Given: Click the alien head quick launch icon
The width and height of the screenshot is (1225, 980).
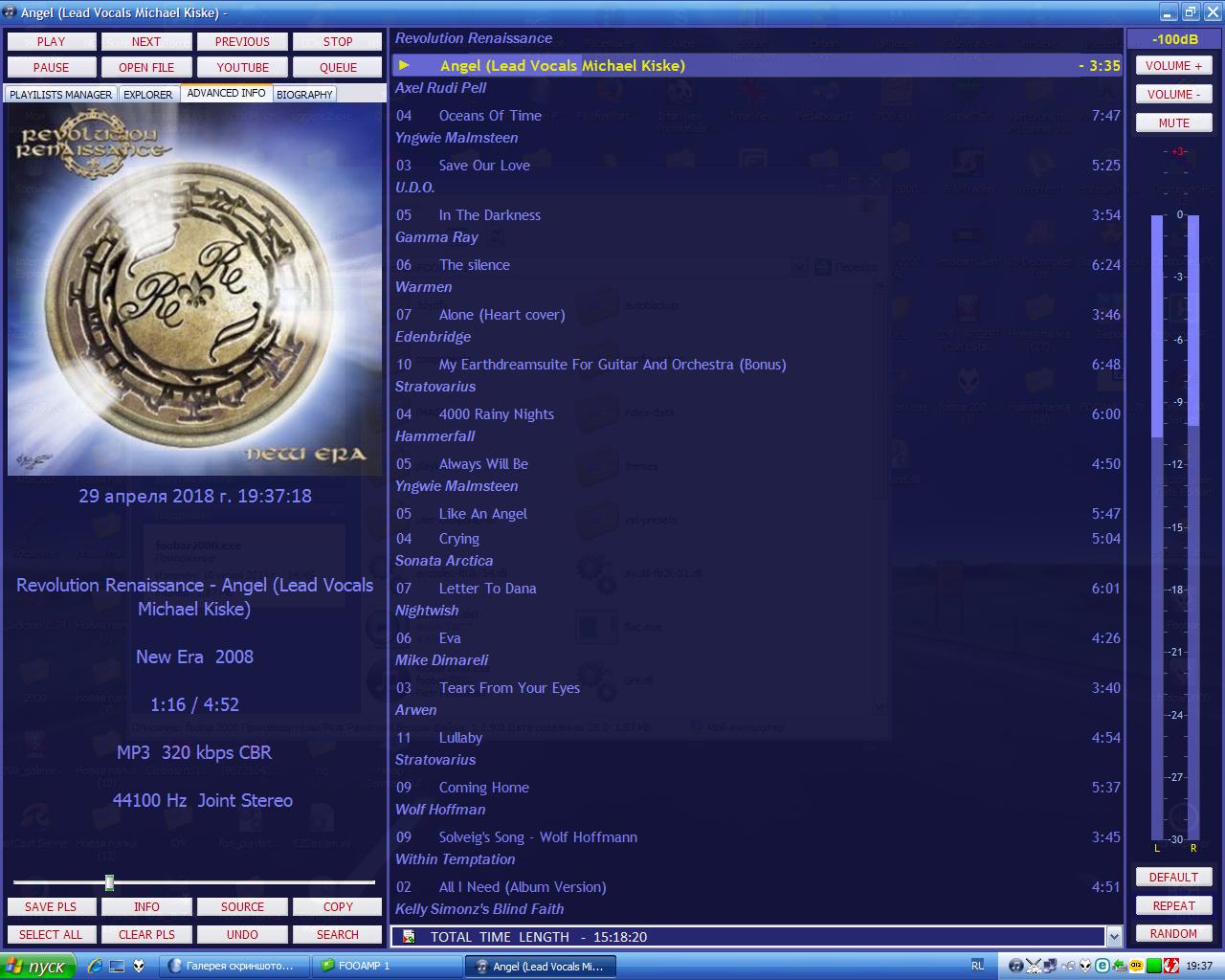Looking at the screenshot, I should [139, 966].
